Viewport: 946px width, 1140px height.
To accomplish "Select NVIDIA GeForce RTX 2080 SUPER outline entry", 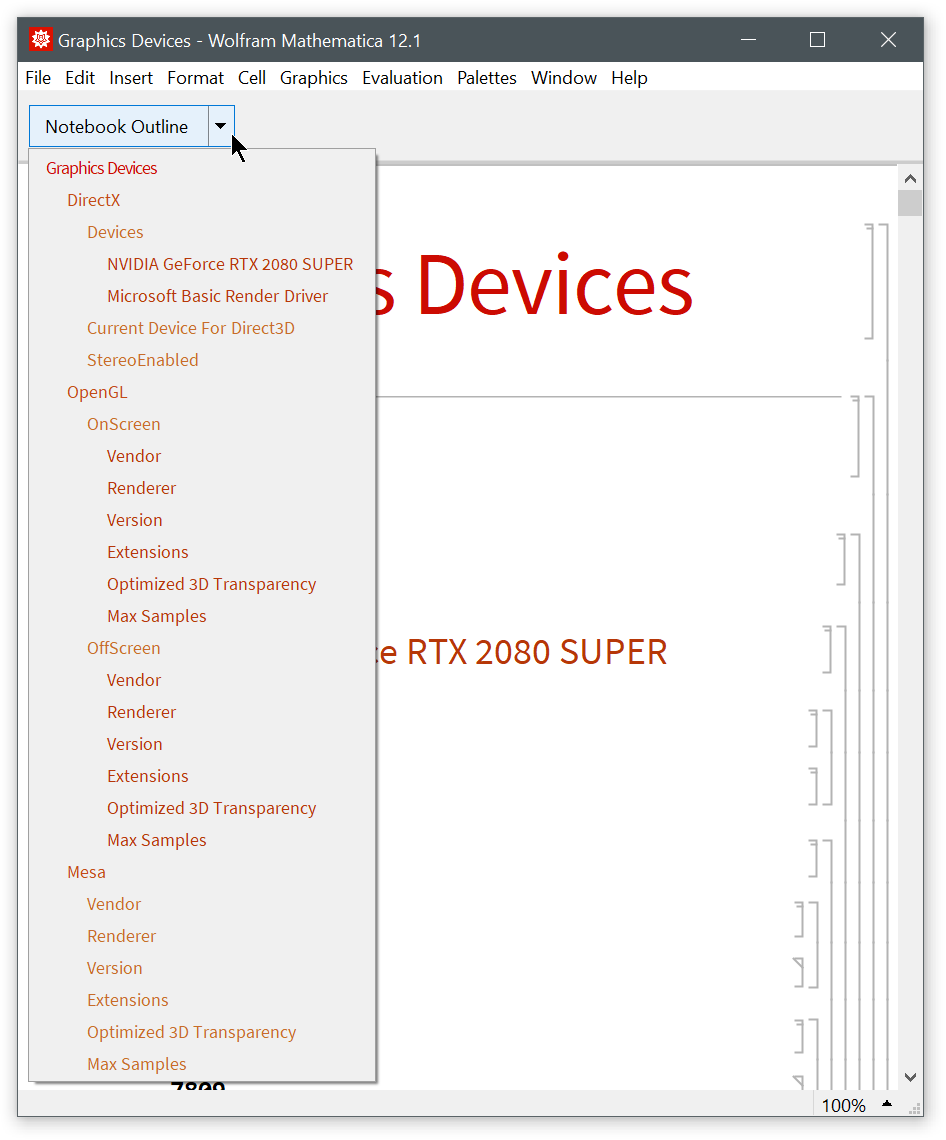I will (x=230, y=264).
